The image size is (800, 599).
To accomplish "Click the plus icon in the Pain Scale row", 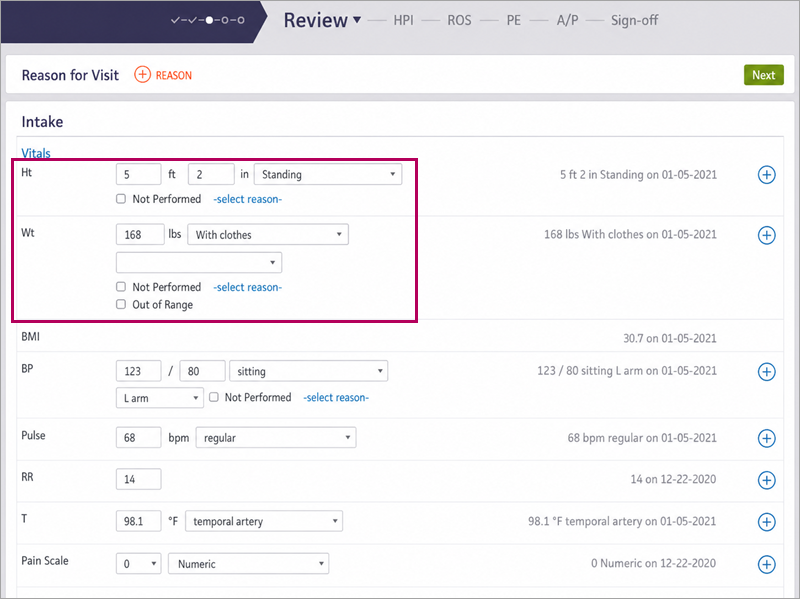I will [x=766, y=564].
